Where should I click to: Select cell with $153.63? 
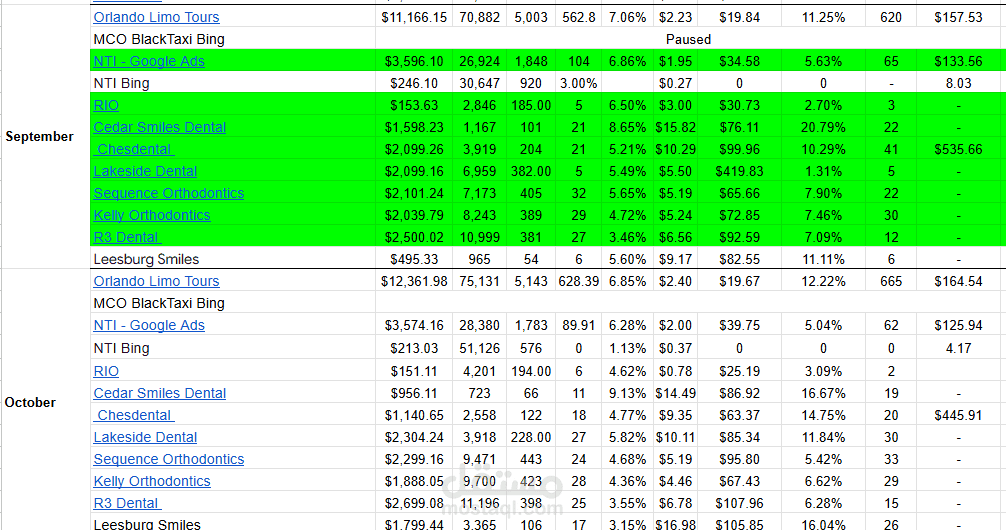pyautogui.click(x=414, y=105)
